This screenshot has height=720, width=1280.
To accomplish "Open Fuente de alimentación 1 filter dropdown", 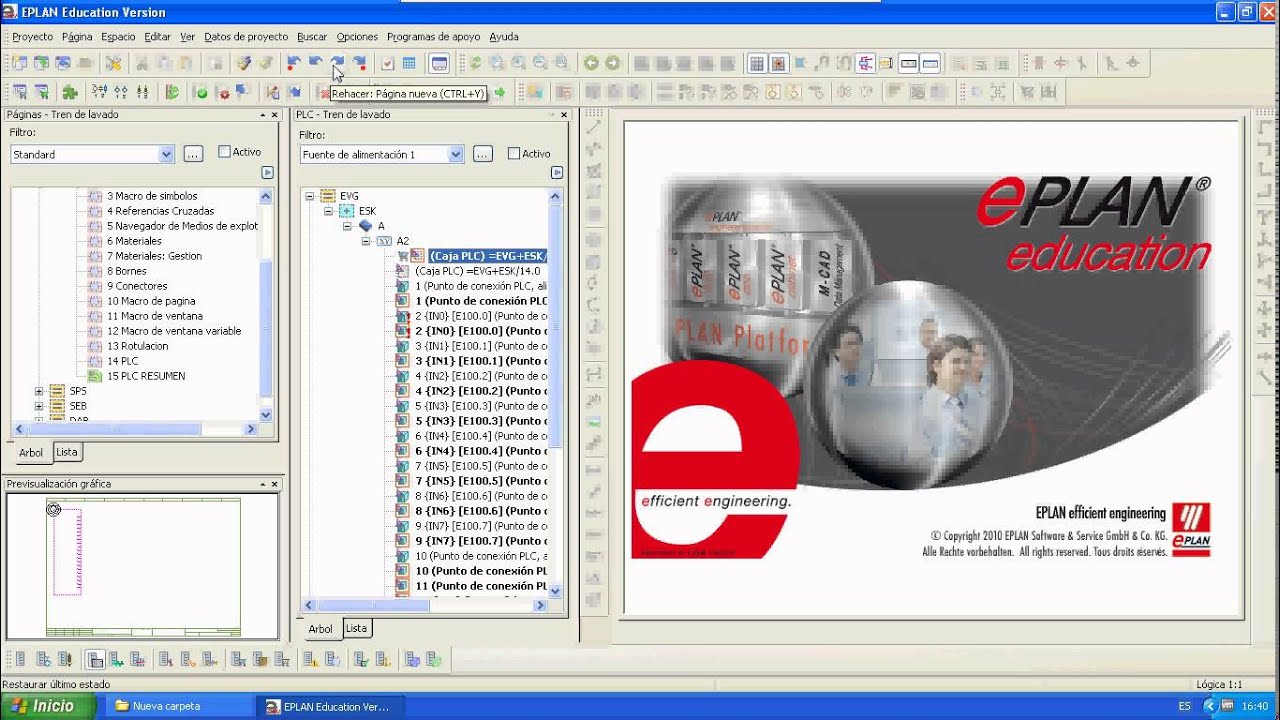I will coord(456,154).
